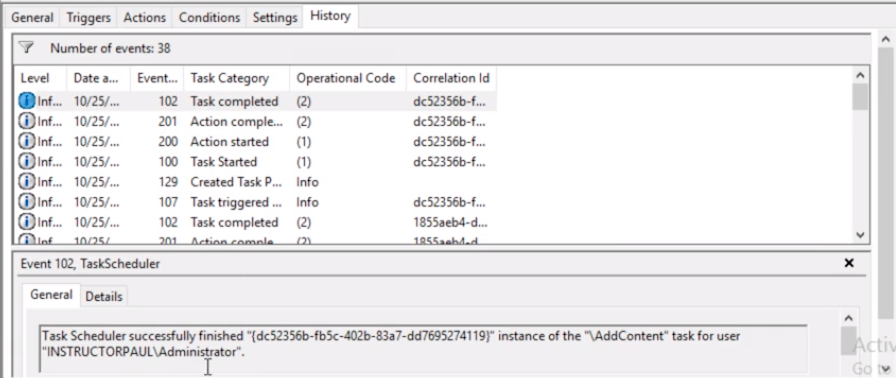Click the outer pane scroll up arrow
Screen dimensions: 896x378
tap(885, 39)
